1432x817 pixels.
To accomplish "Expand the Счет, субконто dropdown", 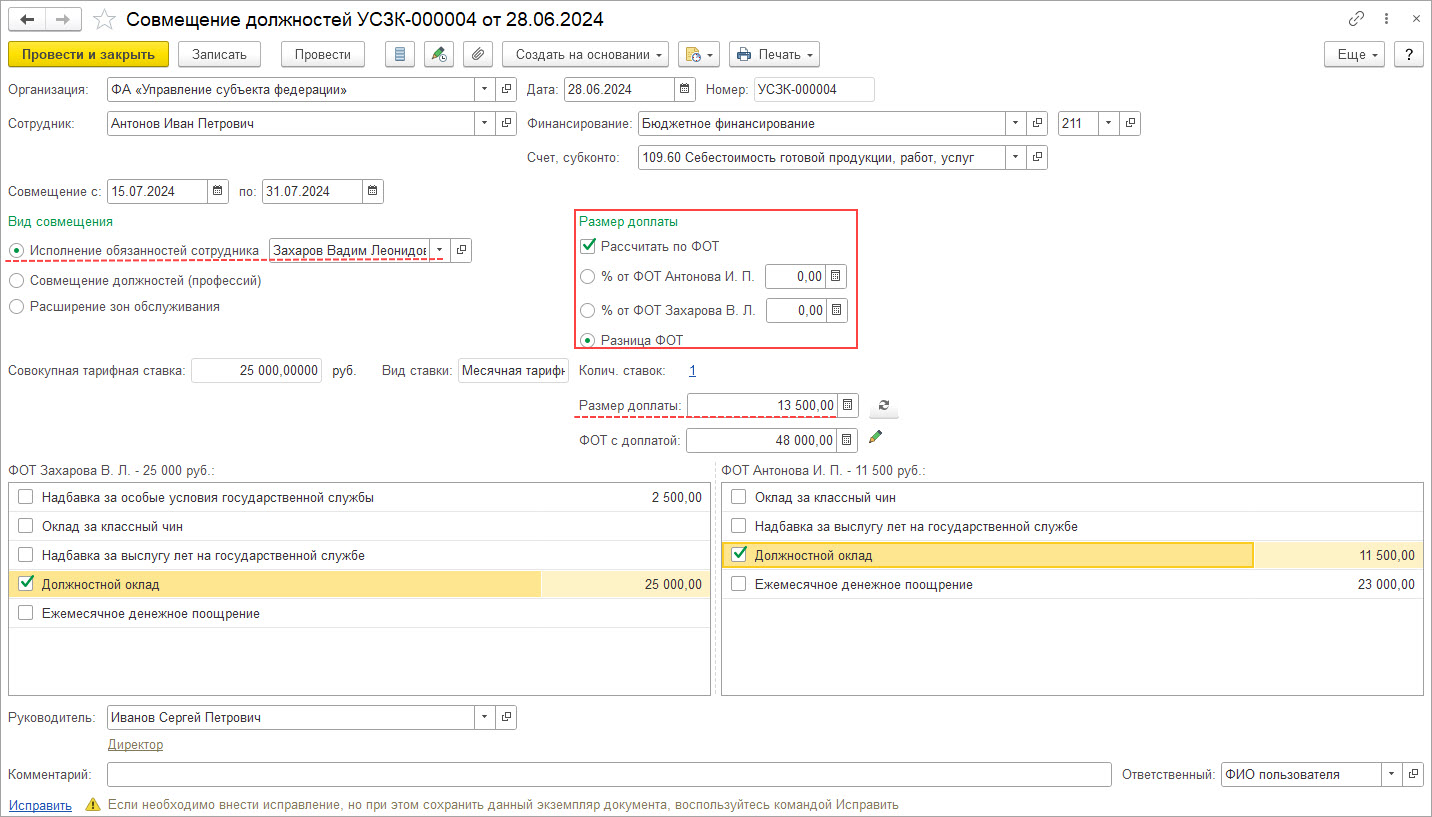I will coord(1016,157).
